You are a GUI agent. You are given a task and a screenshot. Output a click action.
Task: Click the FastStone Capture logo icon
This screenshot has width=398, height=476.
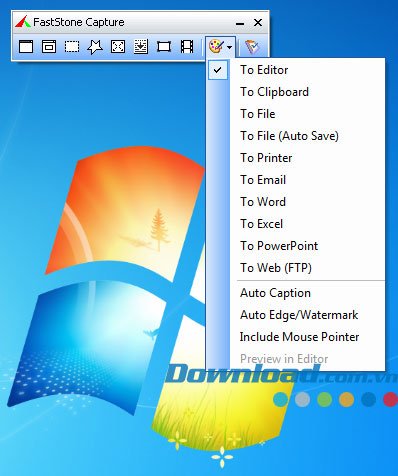[23, 22]
